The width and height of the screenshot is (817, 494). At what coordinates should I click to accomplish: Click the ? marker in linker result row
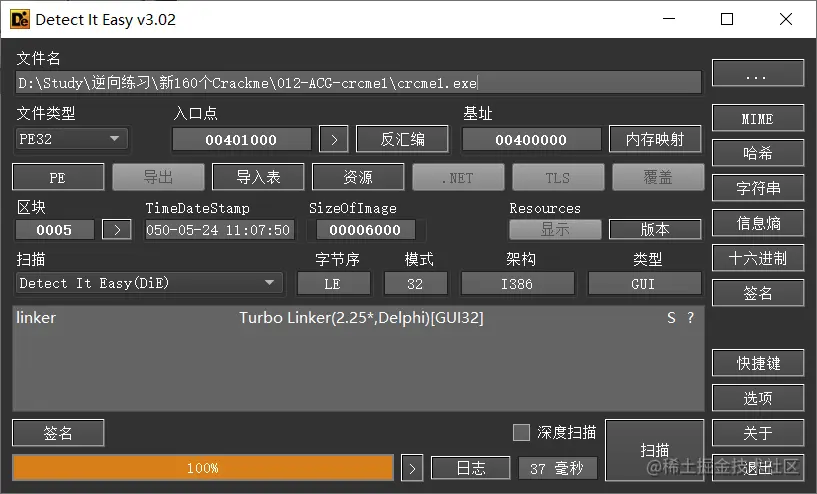click(x=690, y=318)
